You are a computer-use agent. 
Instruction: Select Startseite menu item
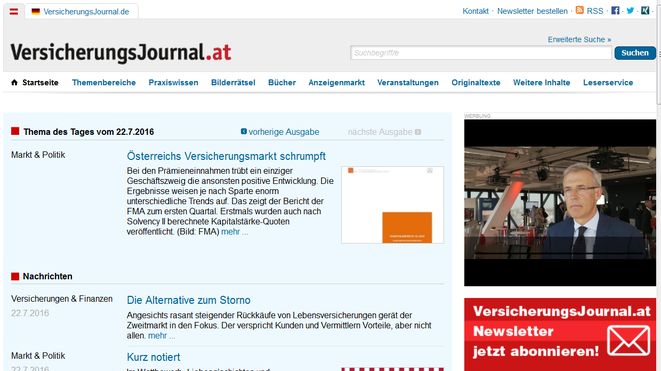pos(40,83)
